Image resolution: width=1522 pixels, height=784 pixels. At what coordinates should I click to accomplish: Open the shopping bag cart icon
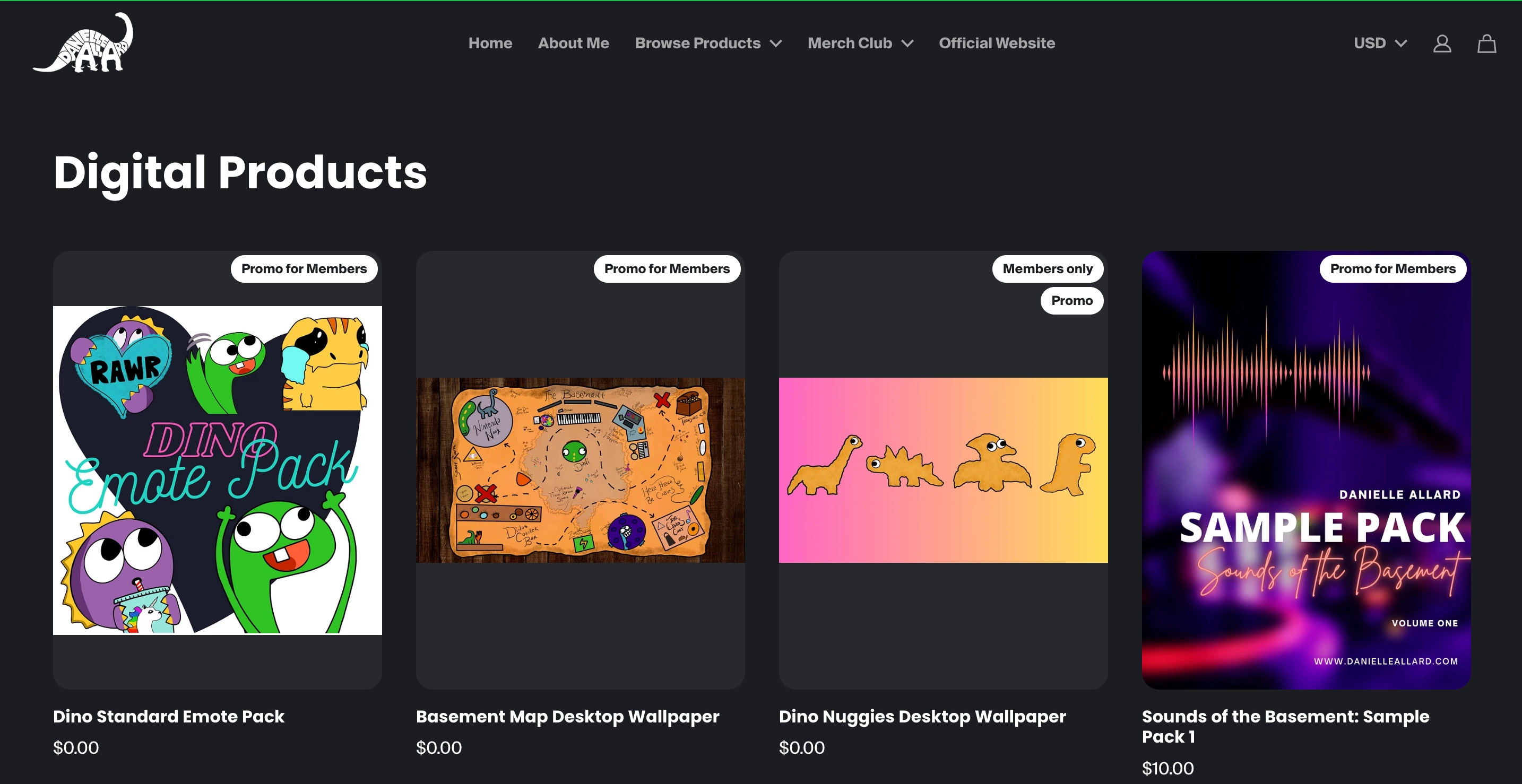pos(1486,43)
